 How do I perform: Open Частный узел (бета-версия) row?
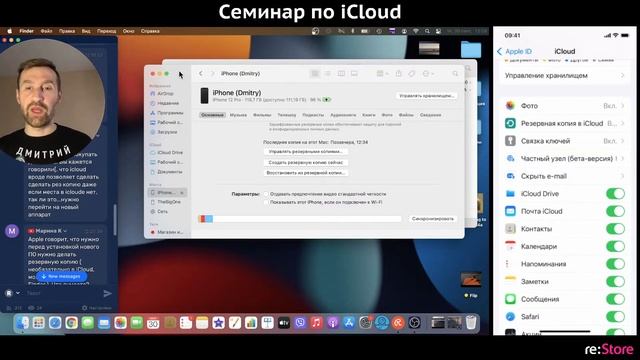(x=564, y=158)
